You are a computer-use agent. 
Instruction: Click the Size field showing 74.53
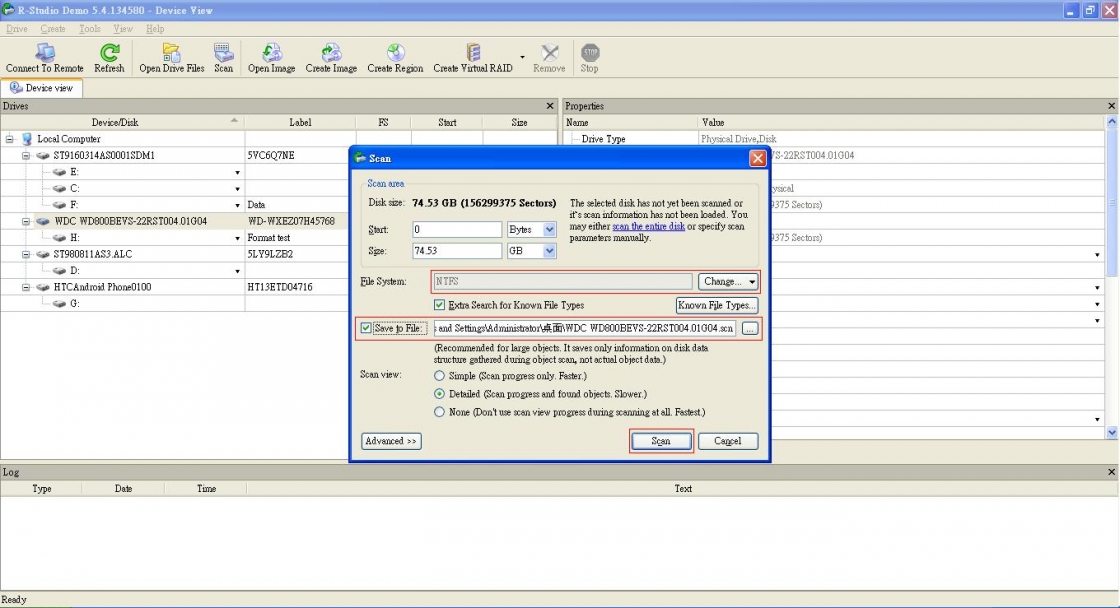pyautogui.click(x=457, y=251)
